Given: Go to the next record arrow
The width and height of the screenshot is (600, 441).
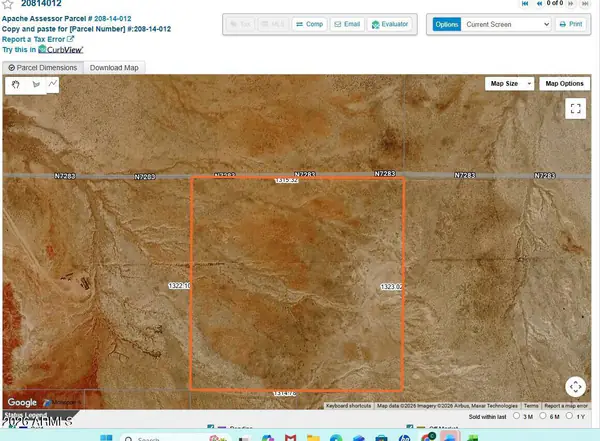Looking at the screenshot, I should coord(571,3).
